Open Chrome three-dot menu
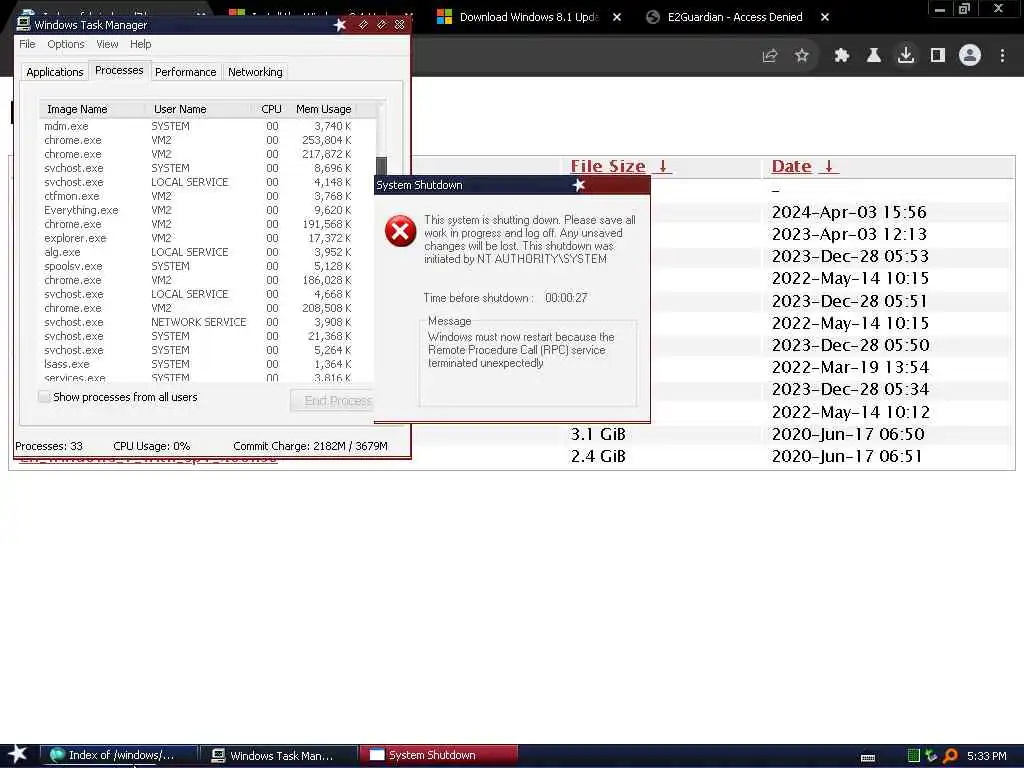The height and width of the screenshot is (768, 1024). click(x=1002, y=56)
